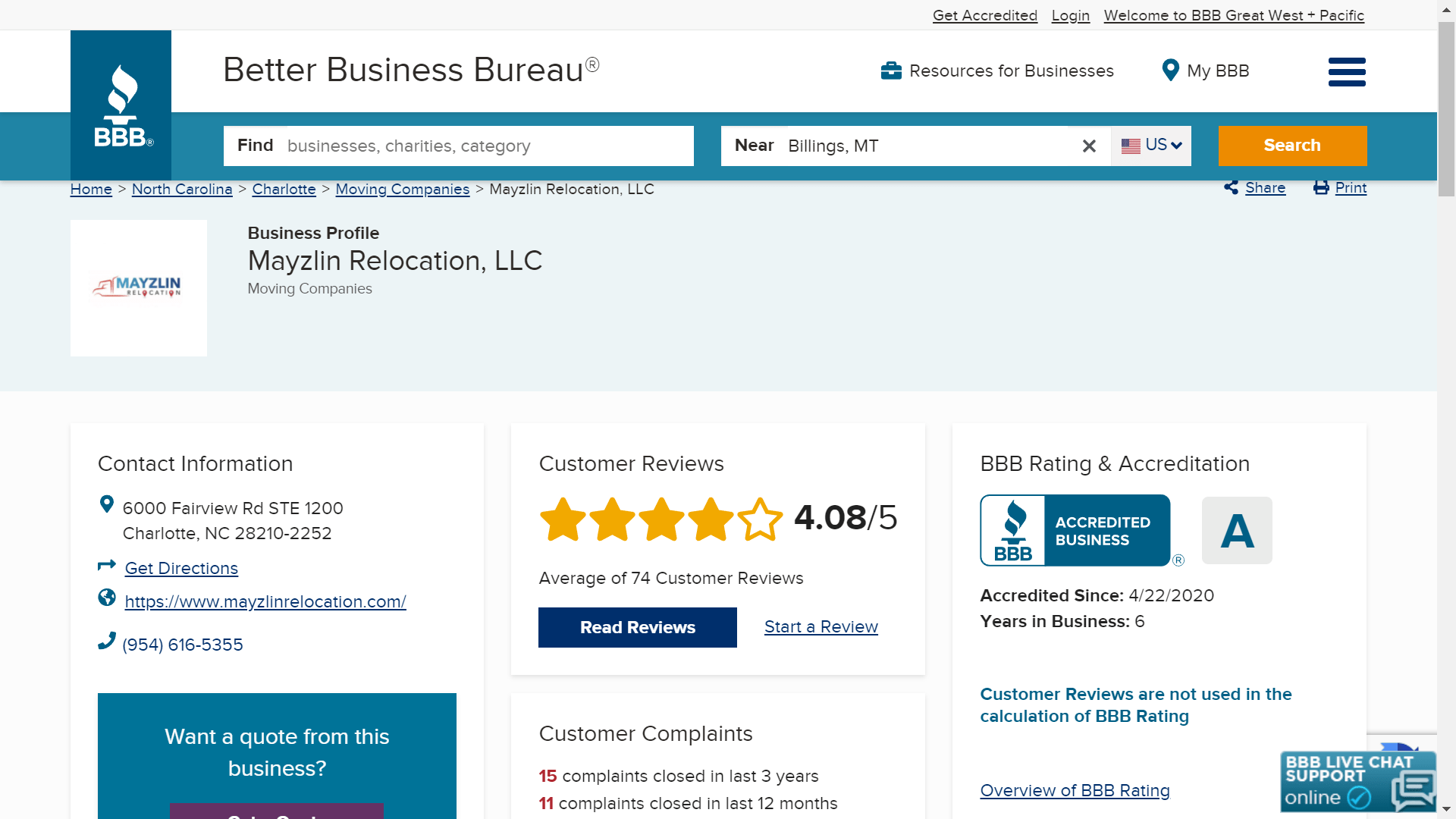Click 'Accredited Since: 4/22/2020' text

1097,595
